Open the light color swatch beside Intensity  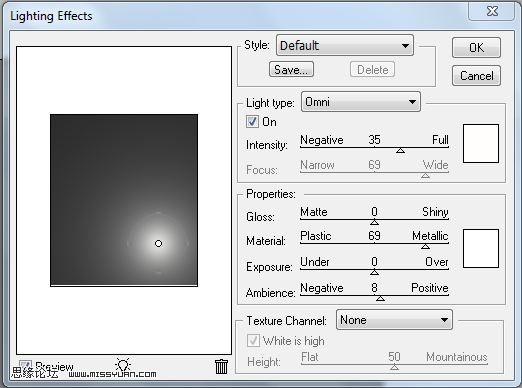coord(481,143)
